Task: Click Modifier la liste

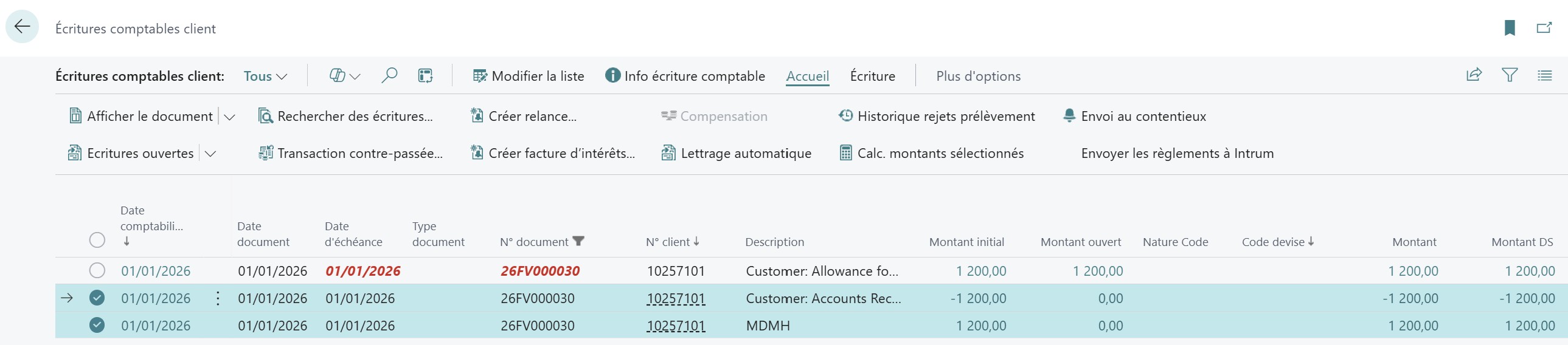Action: pos(529,76)
